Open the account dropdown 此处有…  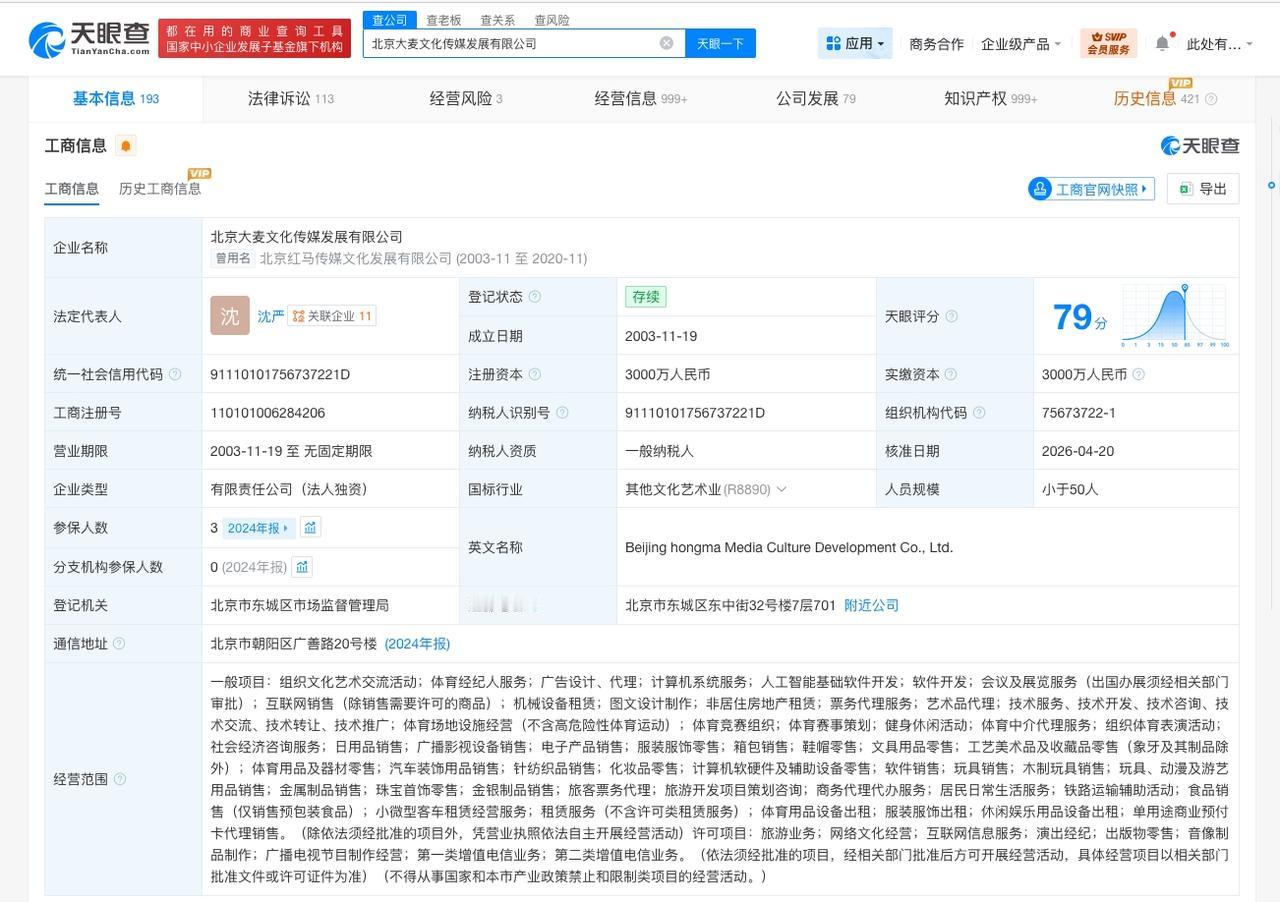click(1220, 44)
